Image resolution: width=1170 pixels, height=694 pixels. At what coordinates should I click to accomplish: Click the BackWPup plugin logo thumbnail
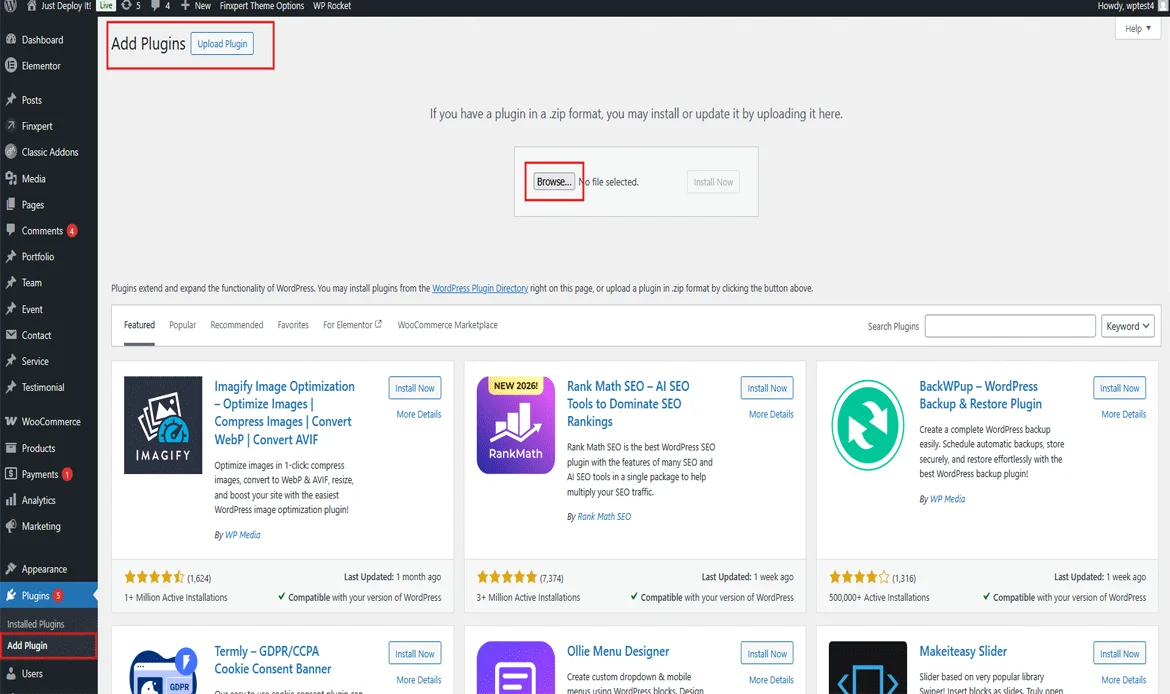(868, 425)
